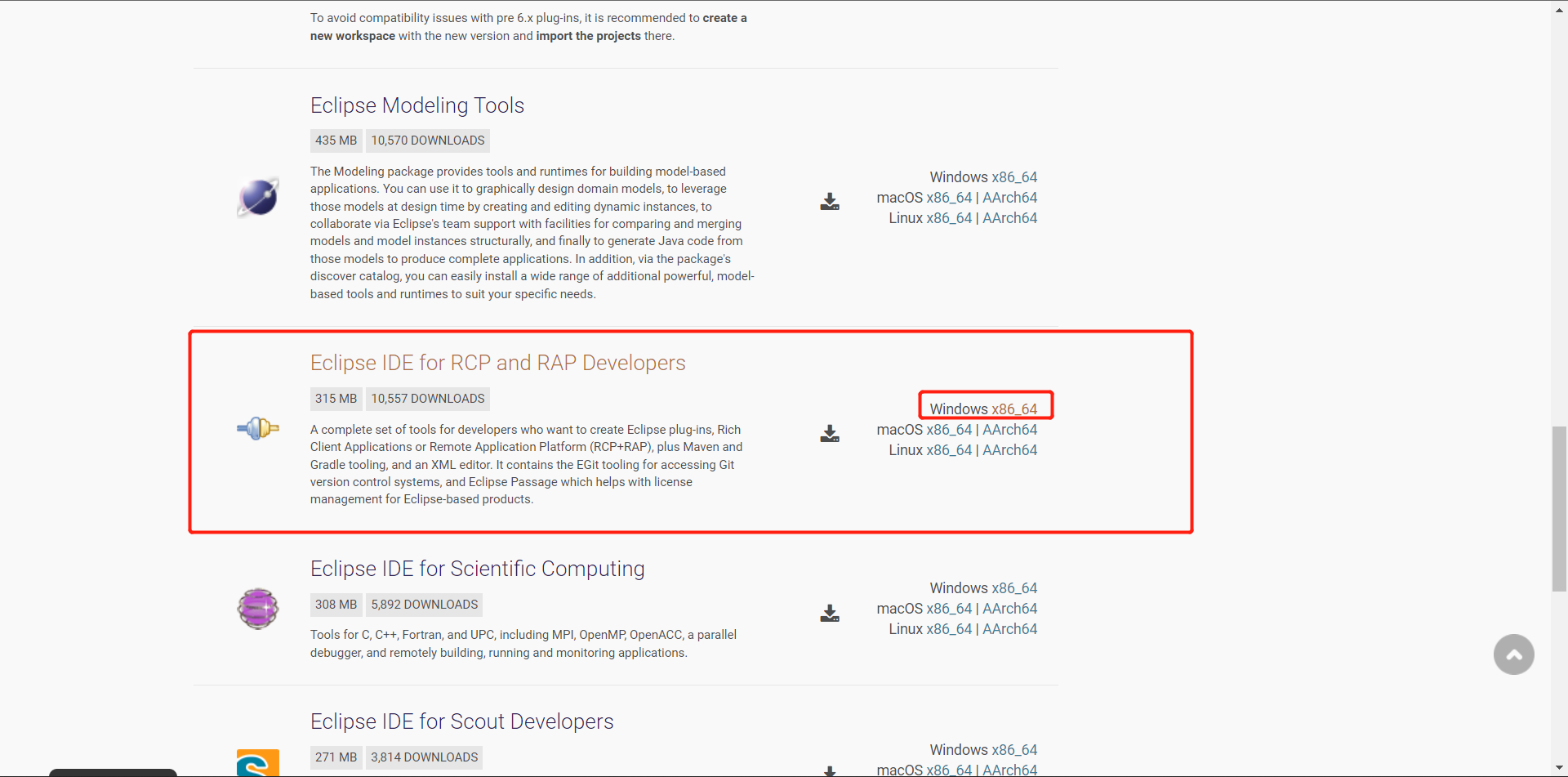Click the Eclipse Modeling Tools package icon

(x=258, y=198)
